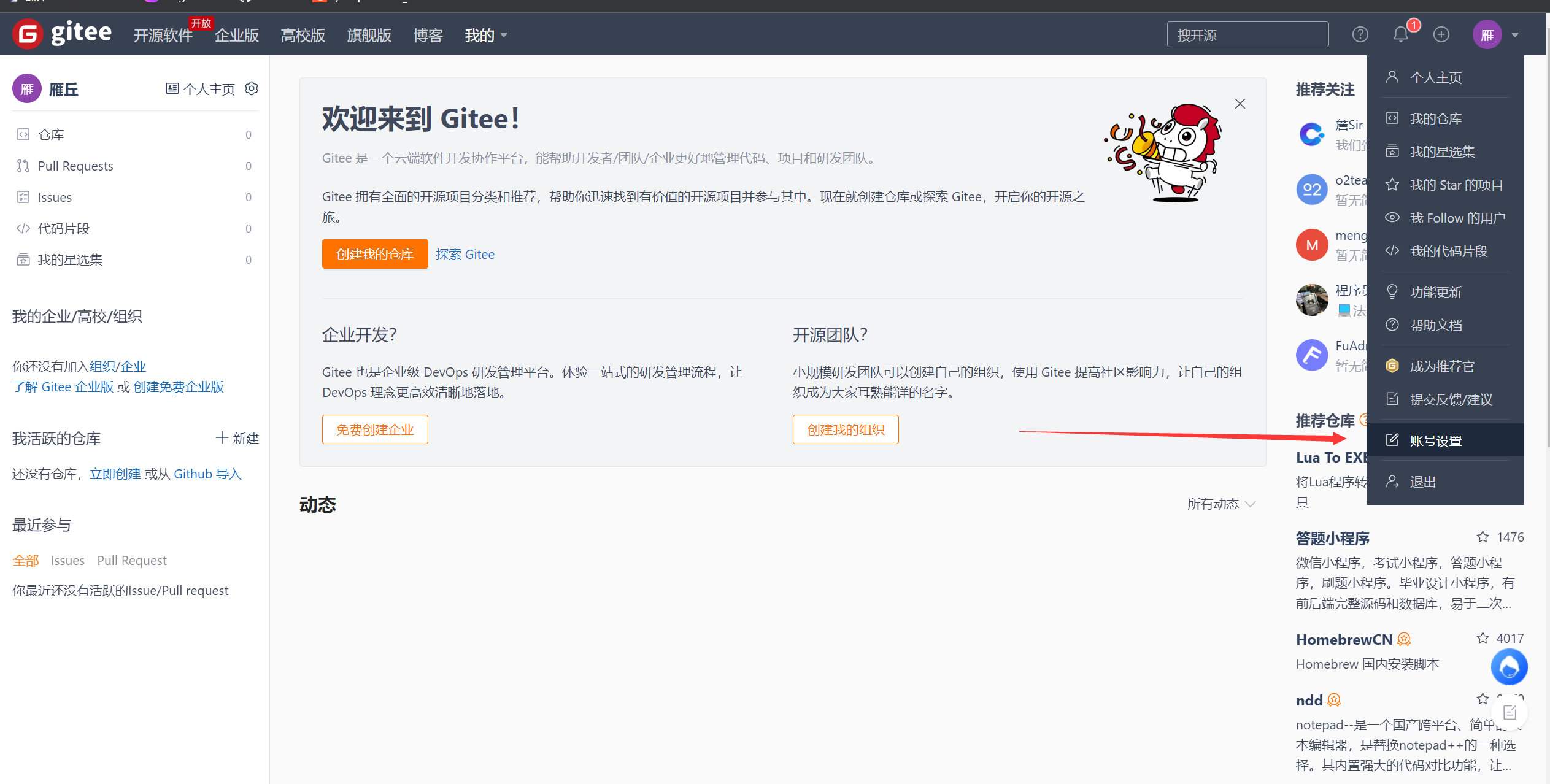1550x784 pixels.
Task: Open 我的星选集 in the sidebar
Action: (x=134, y=259)
